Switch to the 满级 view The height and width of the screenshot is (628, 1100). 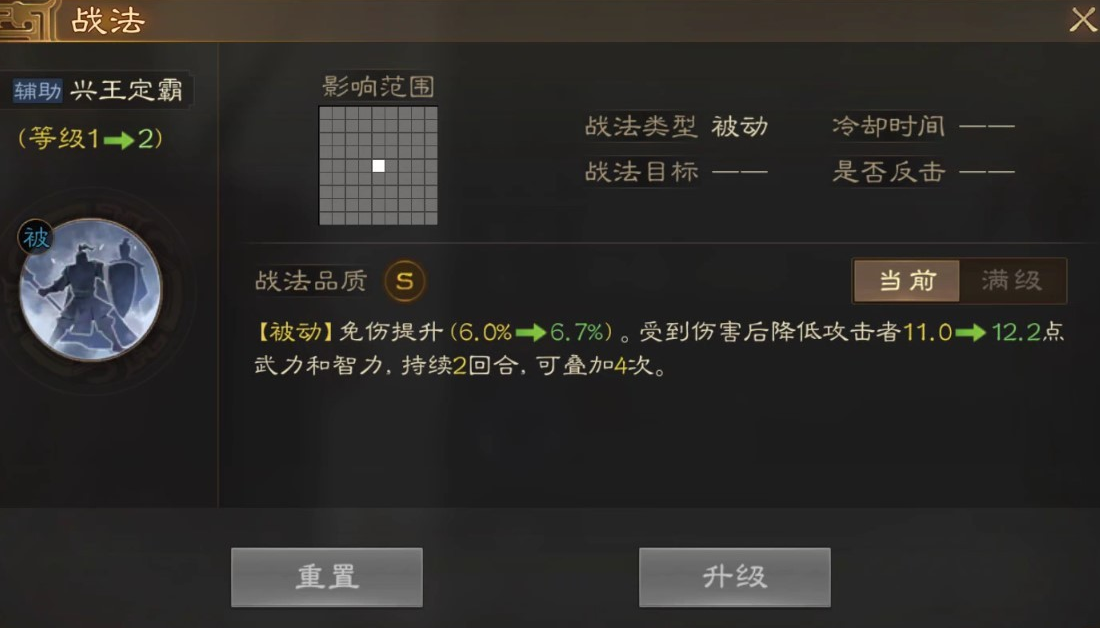(1012, 281)
